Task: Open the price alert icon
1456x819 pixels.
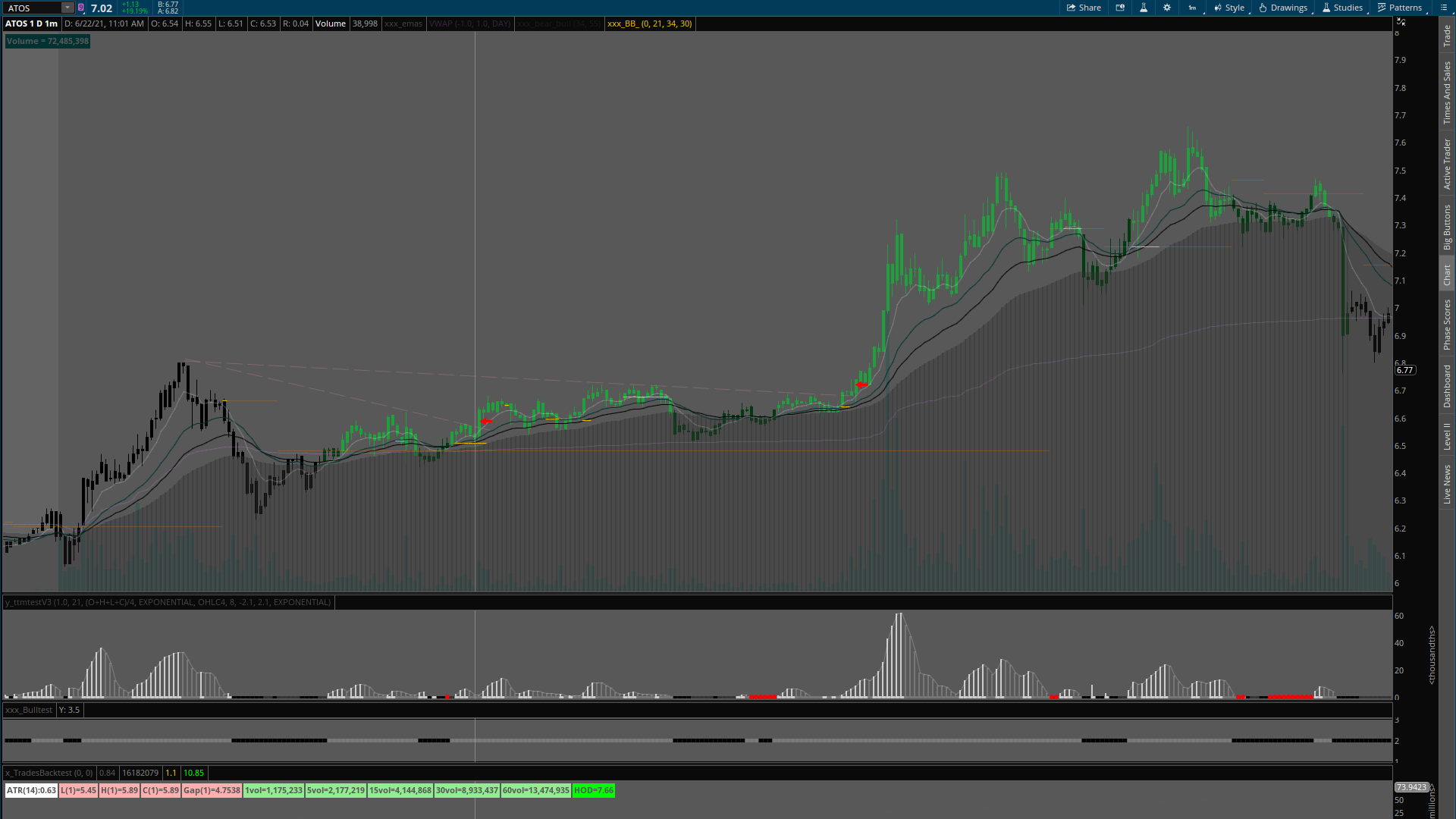Action: 1120,8
